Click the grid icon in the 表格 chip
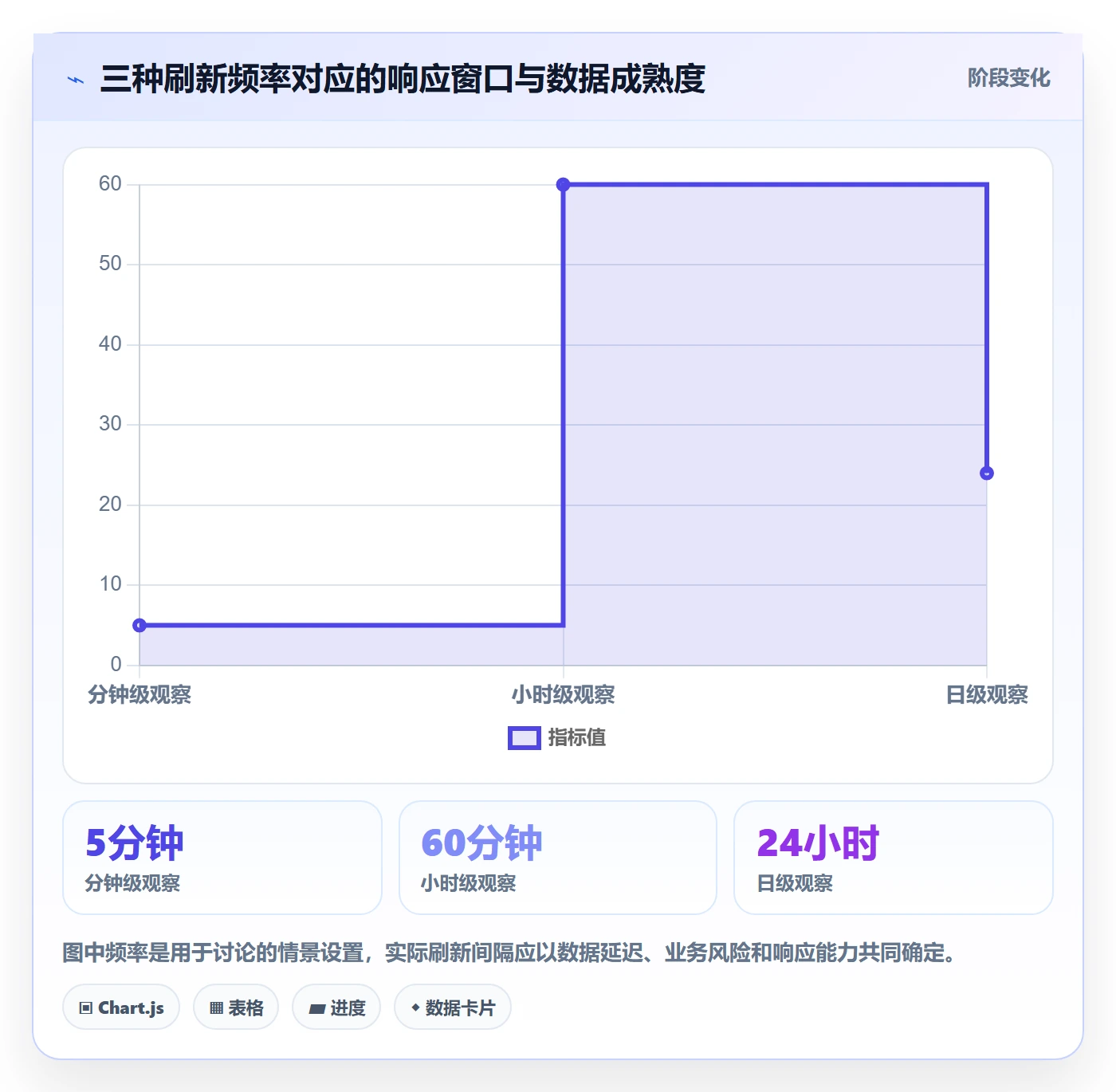 click(x=216, y=1008)
